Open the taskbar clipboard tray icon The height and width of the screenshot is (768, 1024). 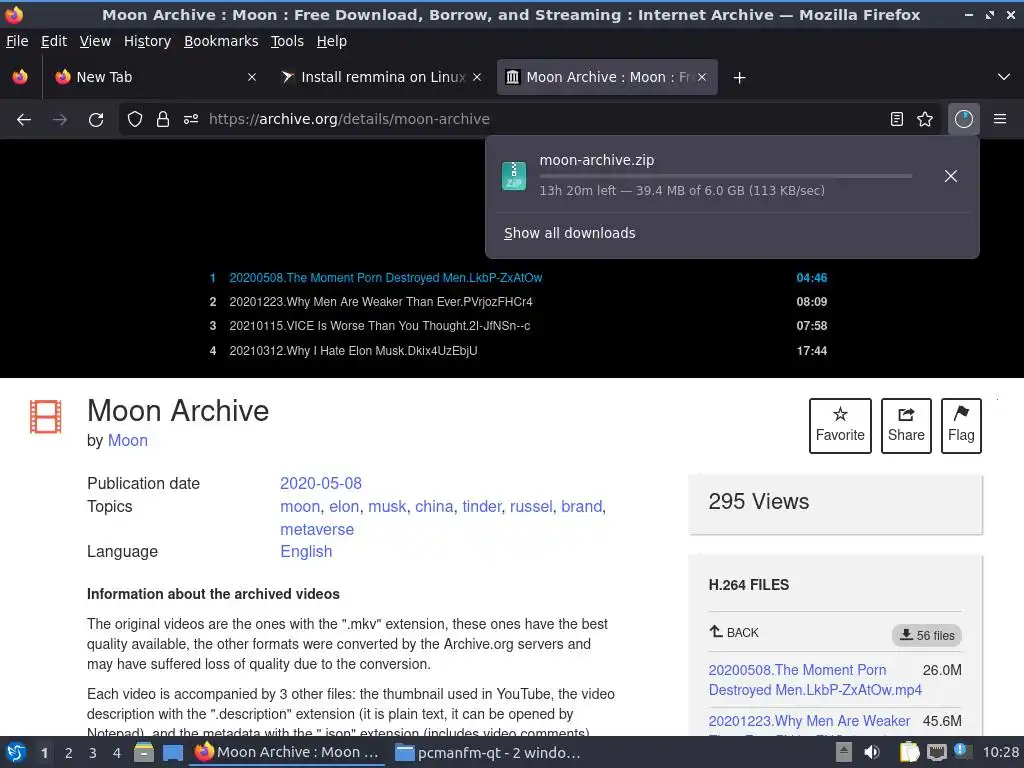[x=909, y=753]
